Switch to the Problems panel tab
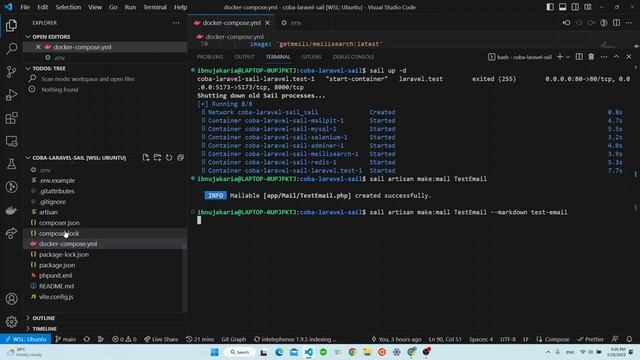Image resolution: width=640 pixels, height=360 pixels. pyautogui.click(x=210, y=57)
